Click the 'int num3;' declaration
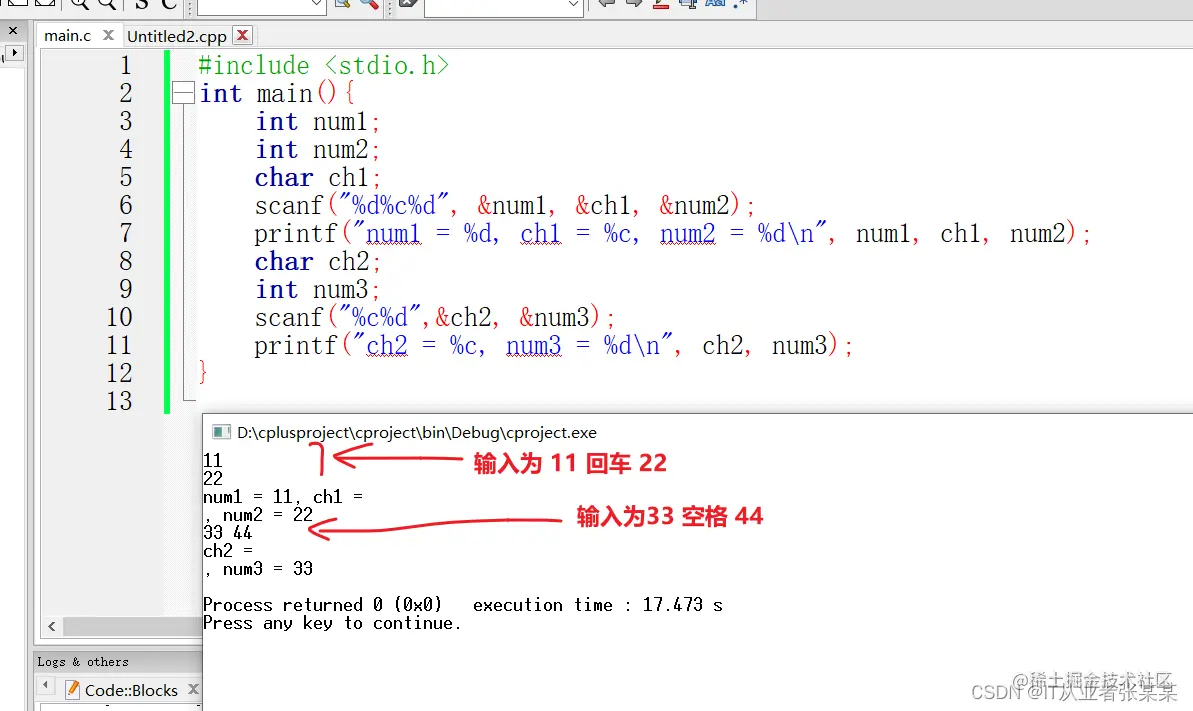 pyautogui.click(x=317, y=289)
